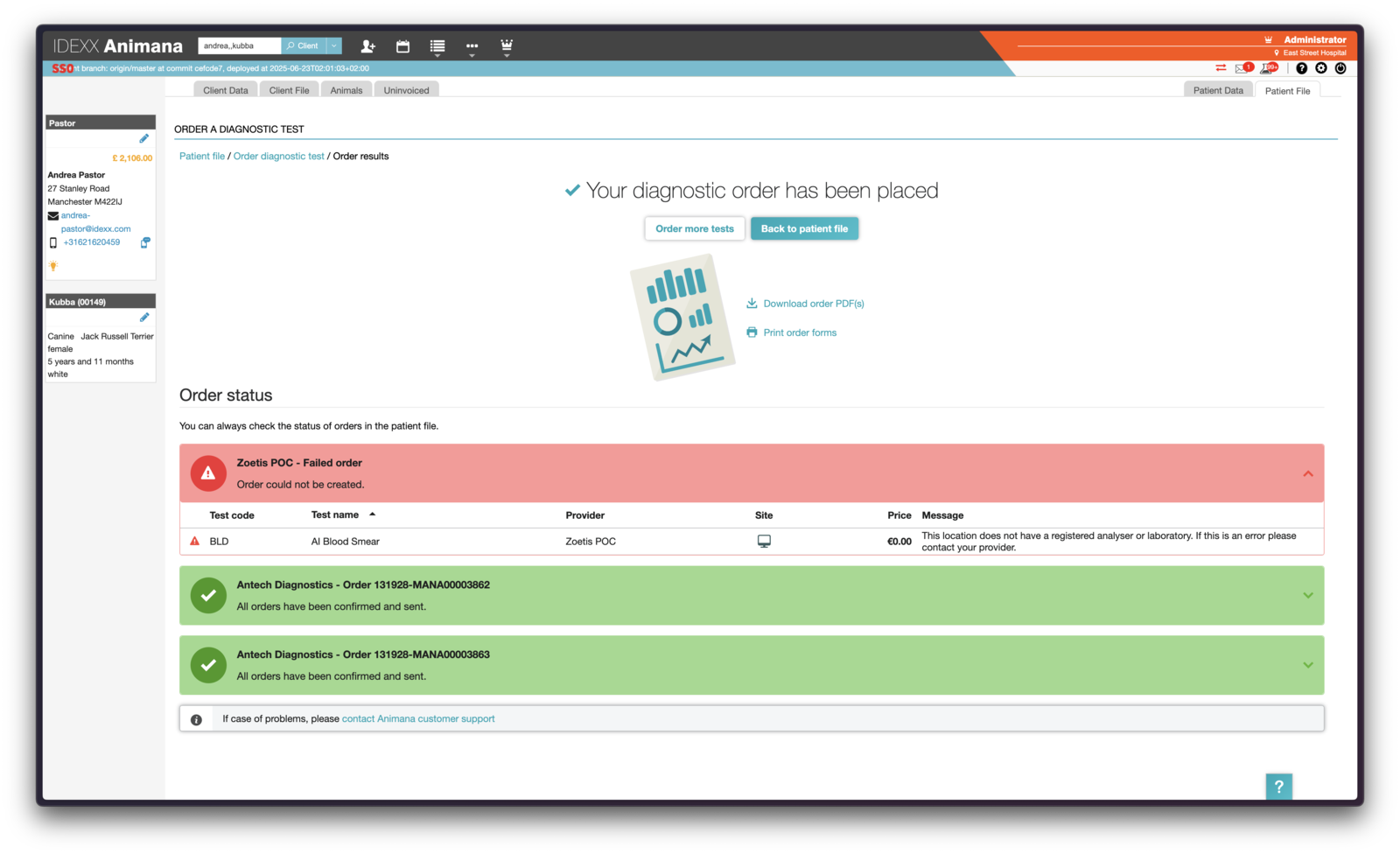The width and height of the screenshot is (1400, 854).
Task: Open contact Animana customer support link
Action: [418, 719]
